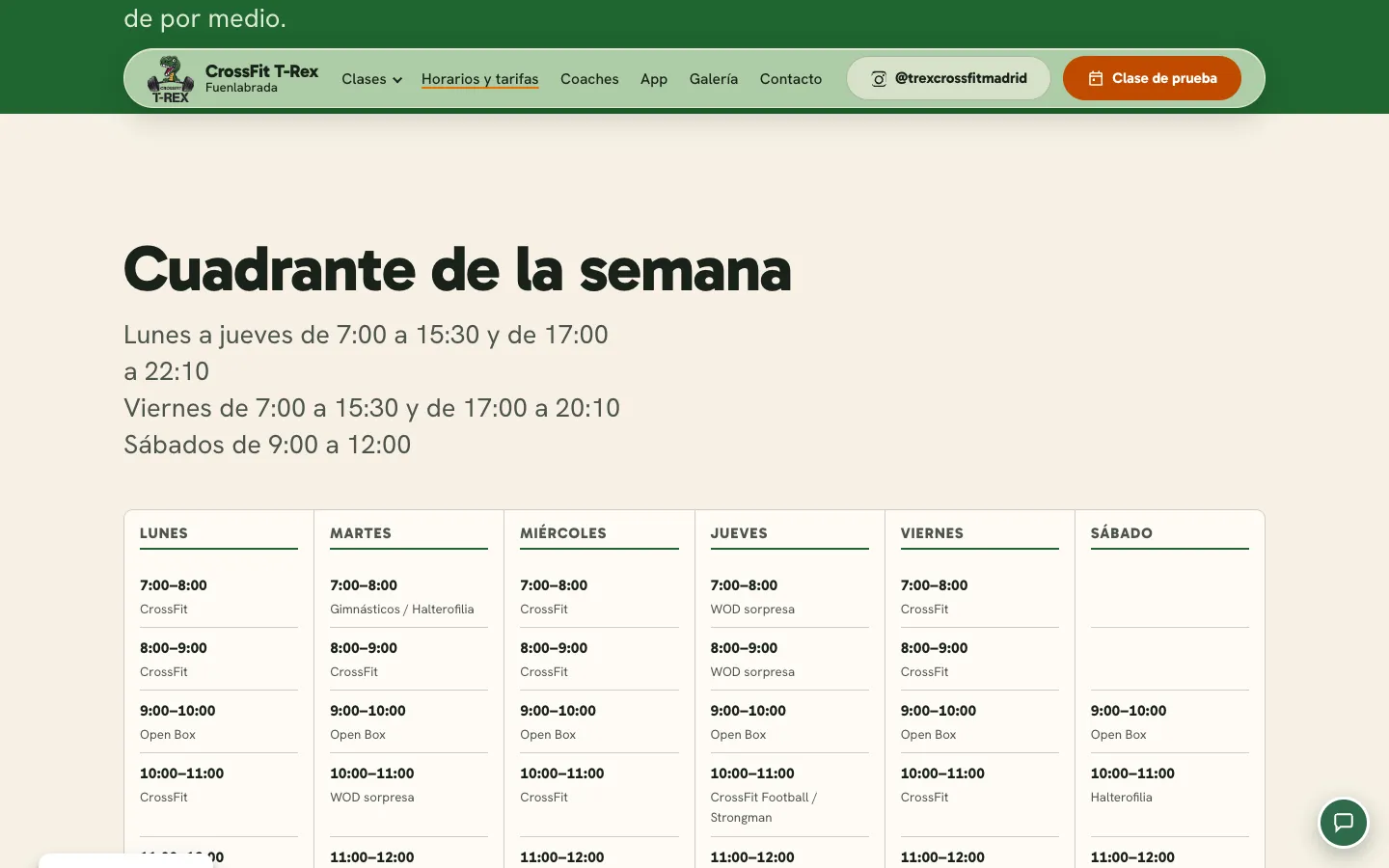Screen dimensions: 1389x868
Task: Go to the Coaches page
Action: [589, 79]
